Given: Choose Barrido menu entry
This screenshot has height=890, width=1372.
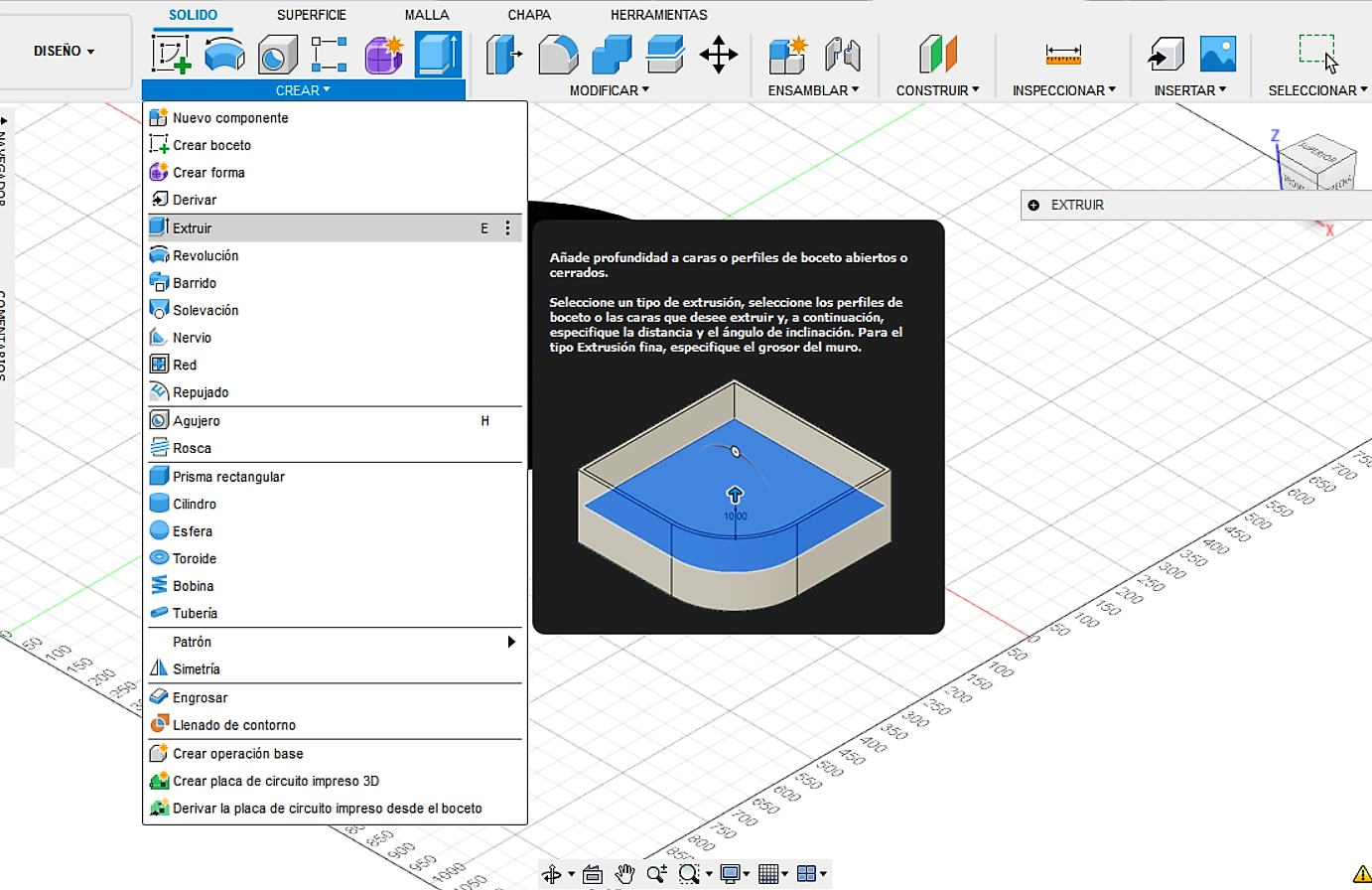Looking at the screenshot, I should pos(335,283).
